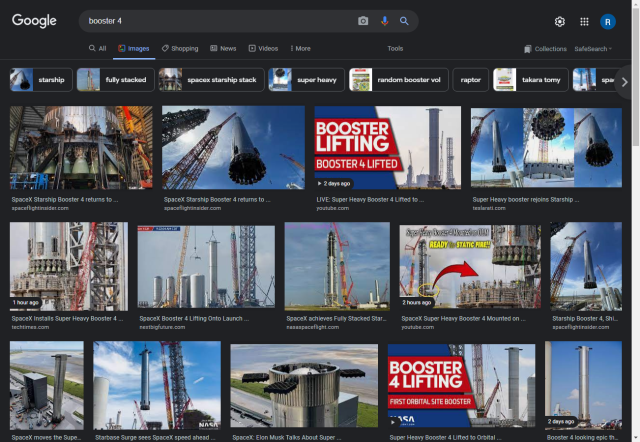Image resolution: width=640 pixels, height=442 pixels.
Task: Activate voice search microphone icon
Action: pos(384,21)
